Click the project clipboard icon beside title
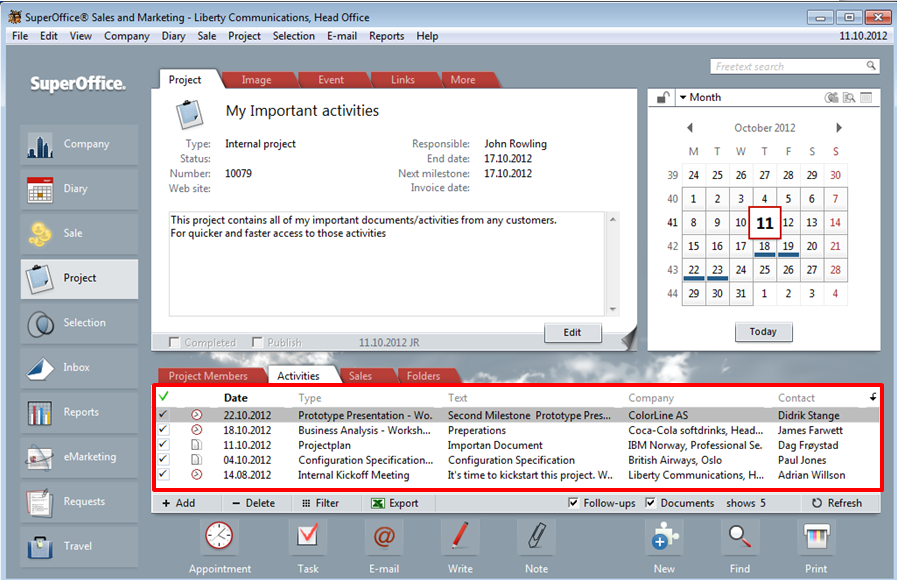The width and height of the screenshot is (897, 580). click(x=189, y=114)
